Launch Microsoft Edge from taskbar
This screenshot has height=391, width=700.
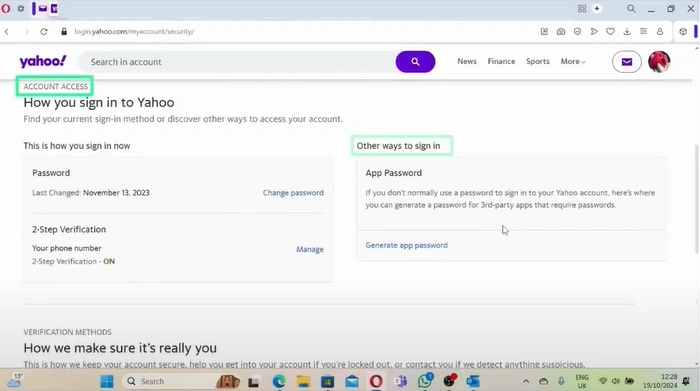[x=279, y=381]
